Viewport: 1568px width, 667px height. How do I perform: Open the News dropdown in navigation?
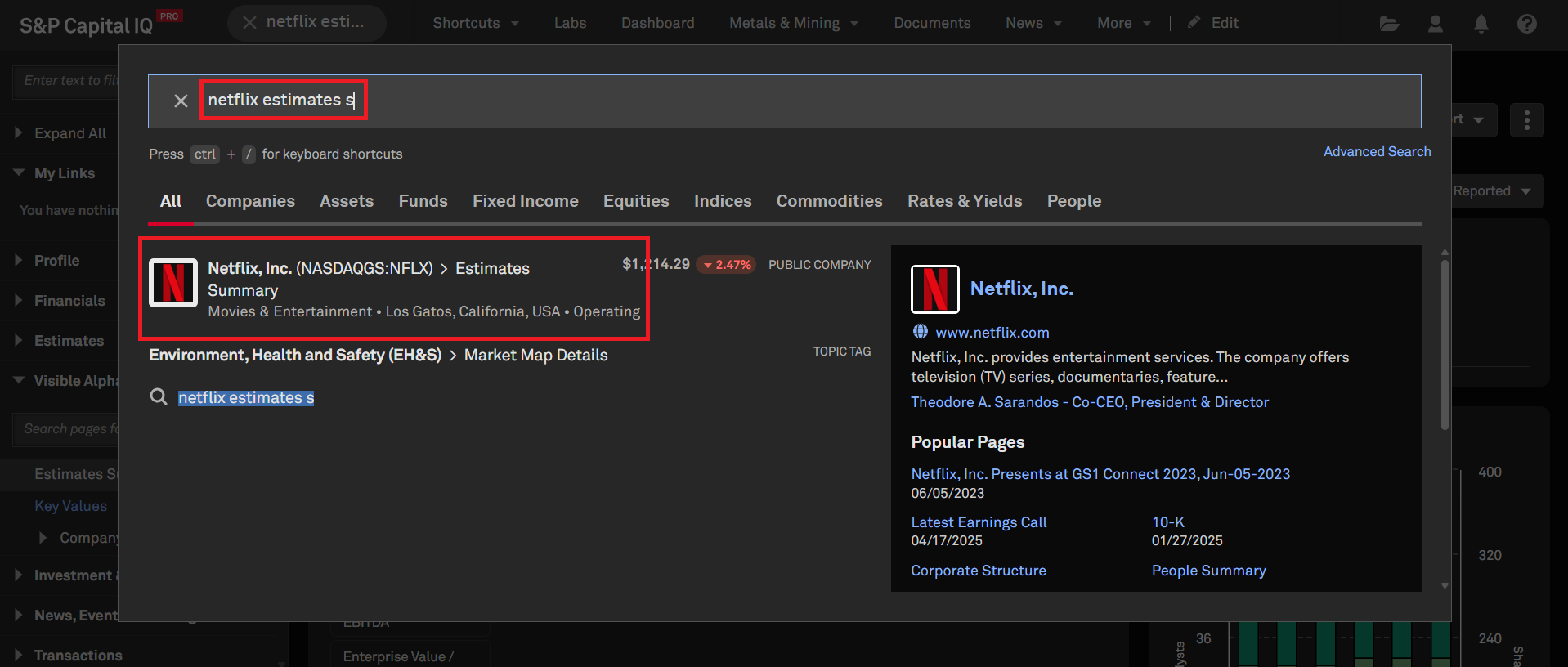point(1033,23)
